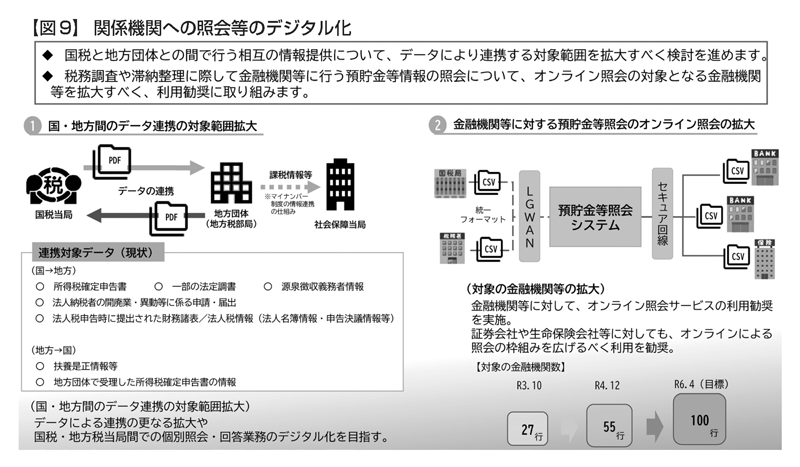The width and height of the screenshot is (800, 467).
Task: Click the R3.10 date label
Action: pyautogui.click(x=529, y=385)
